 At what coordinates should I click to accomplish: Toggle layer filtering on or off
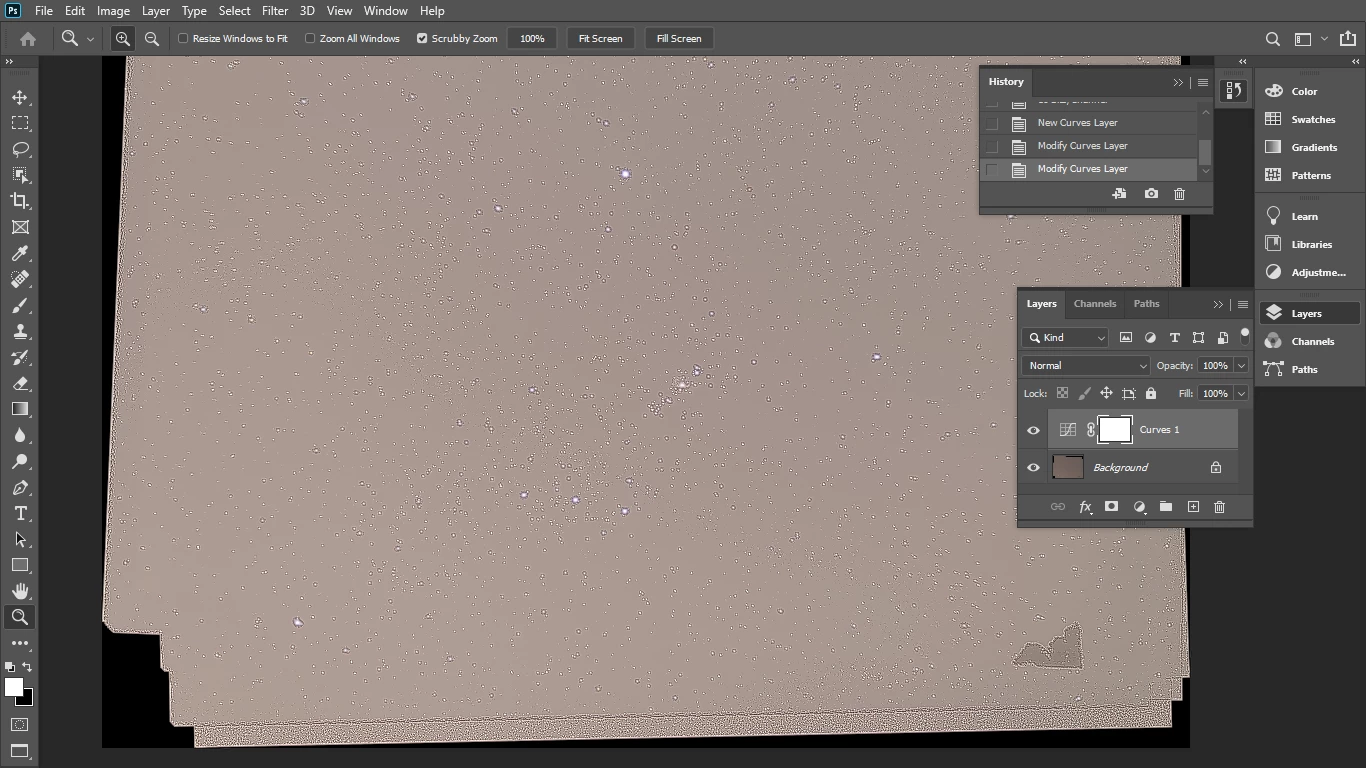pos(1245,335)
